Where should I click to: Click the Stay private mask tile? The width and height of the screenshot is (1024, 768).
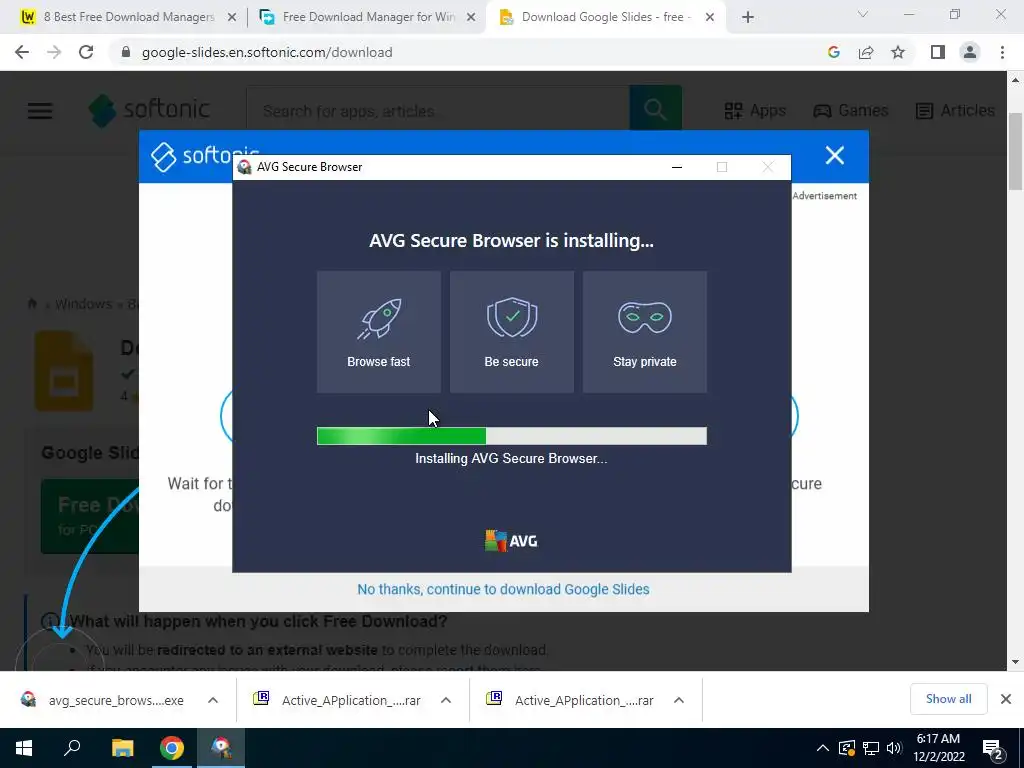click(x=645, y=332)
